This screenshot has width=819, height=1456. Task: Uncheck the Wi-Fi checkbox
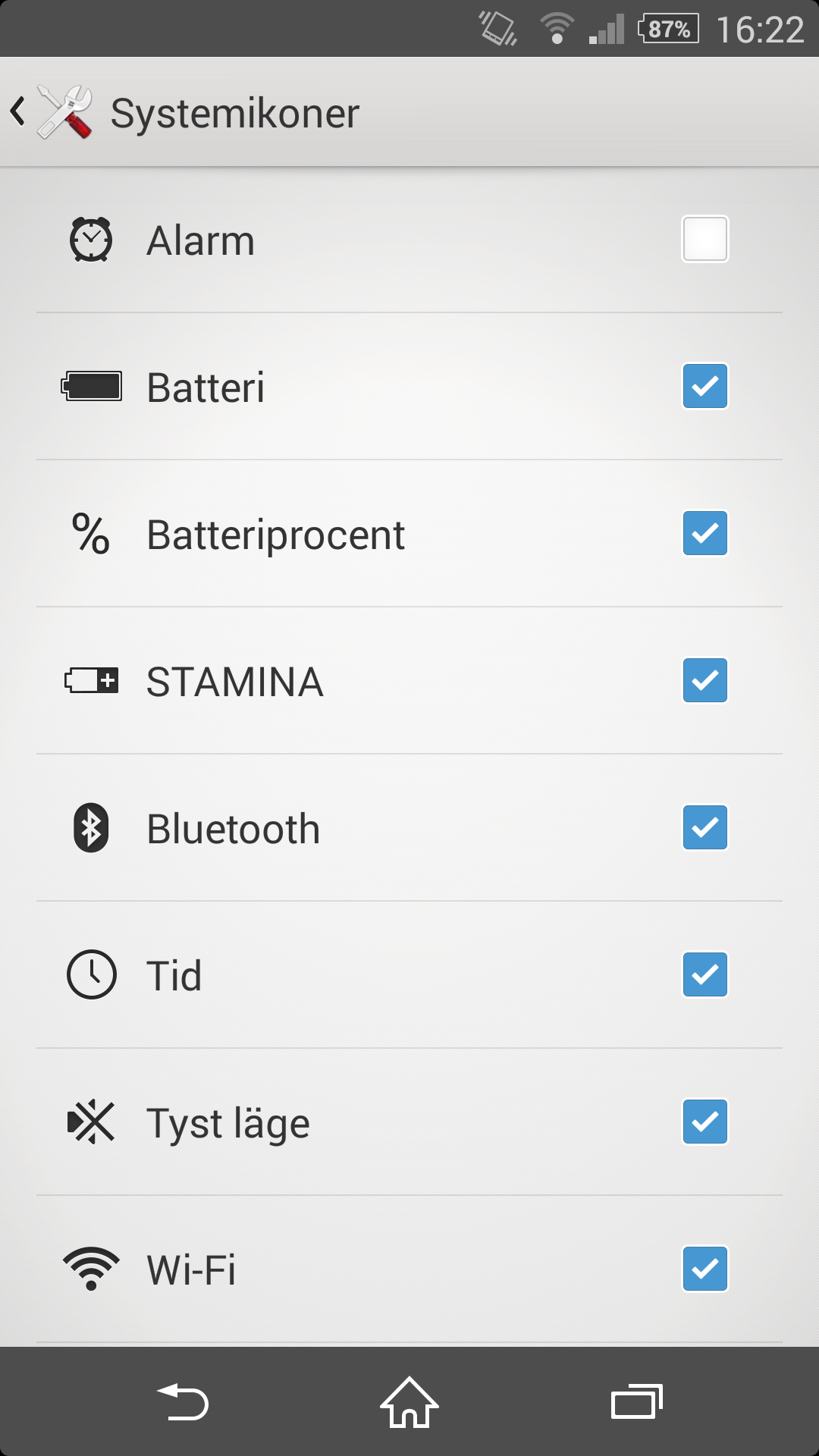pos(705,1269)
